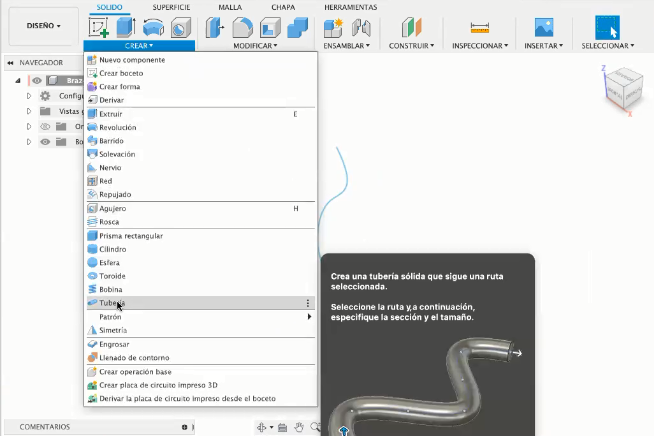Choose Llenado de contorno from the menu
Image resolution: width=654 pixels, height=436 pixels.
tap(201, 358)
